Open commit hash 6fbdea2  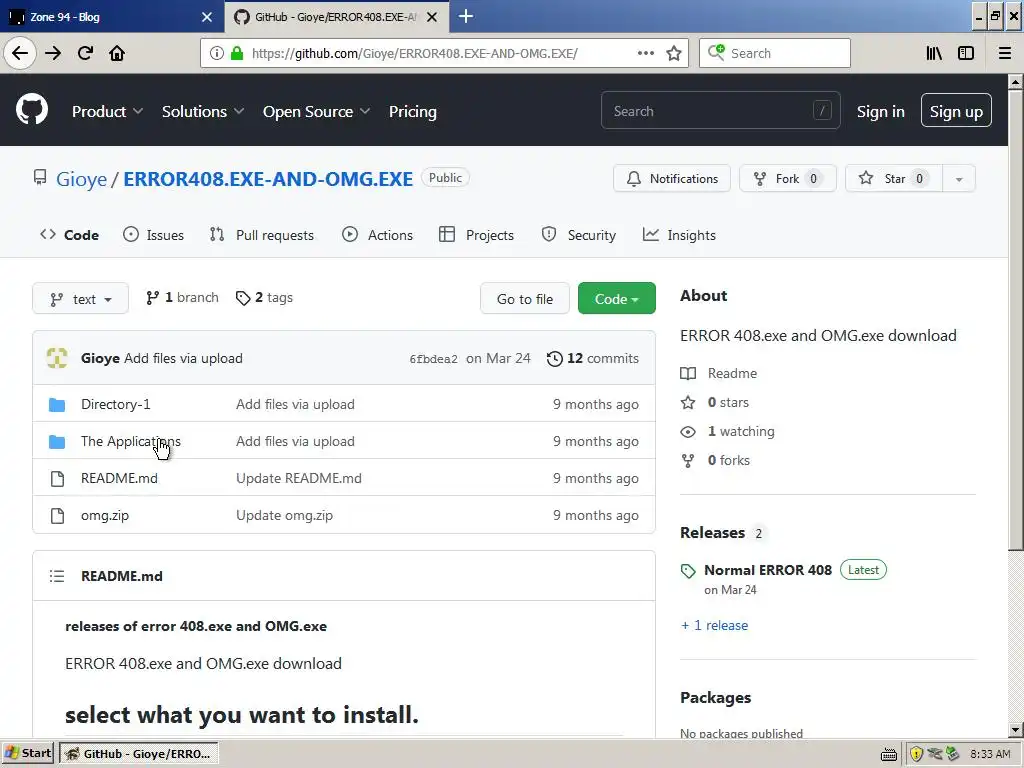[x=434, y=359]
